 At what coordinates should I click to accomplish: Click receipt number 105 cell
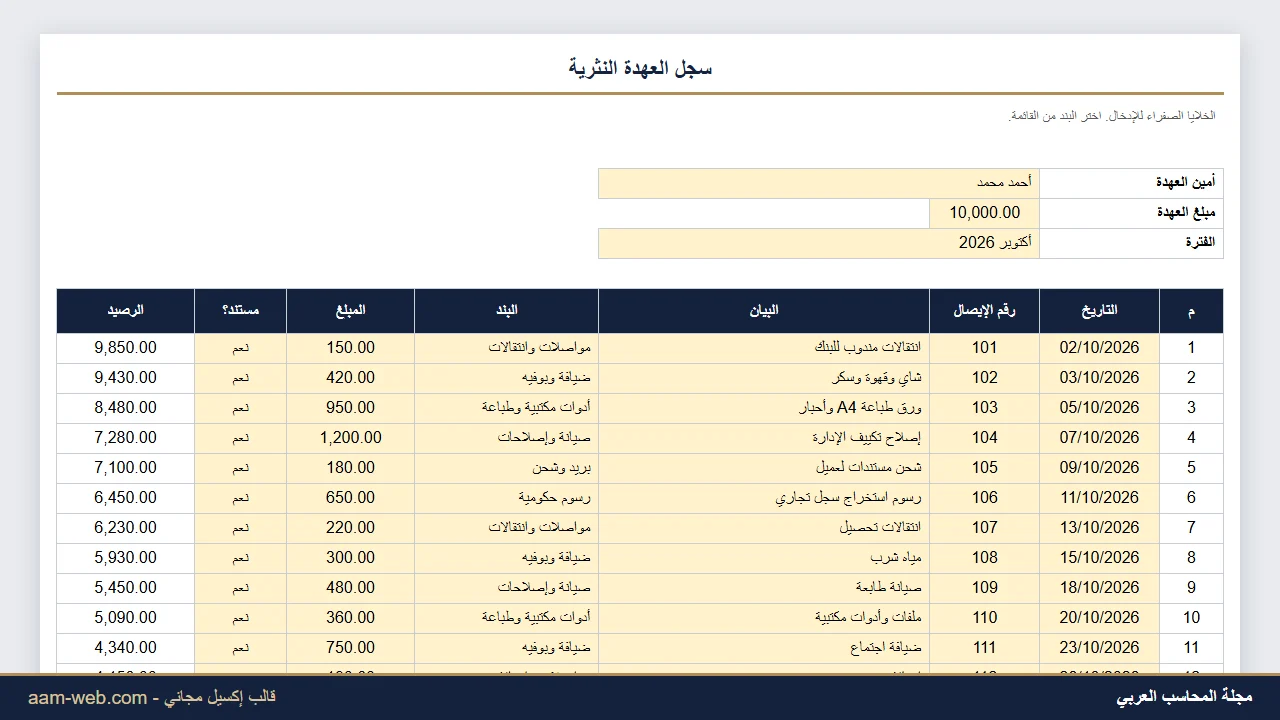pyautogui.click(x=985, y=468)
